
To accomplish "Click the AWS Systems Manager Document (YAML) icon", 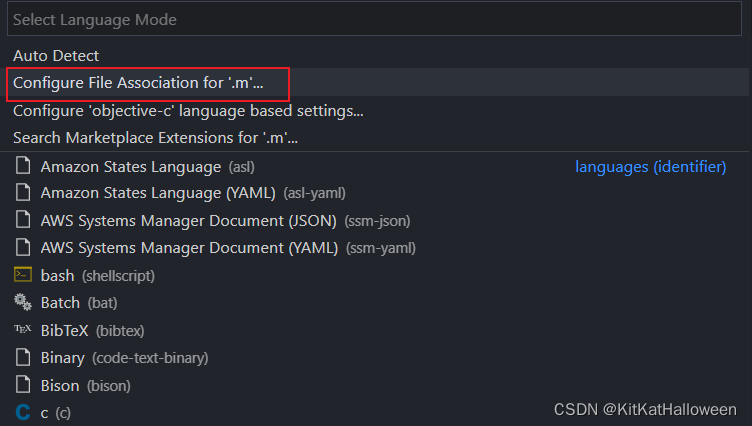I will tap(23, 247).
